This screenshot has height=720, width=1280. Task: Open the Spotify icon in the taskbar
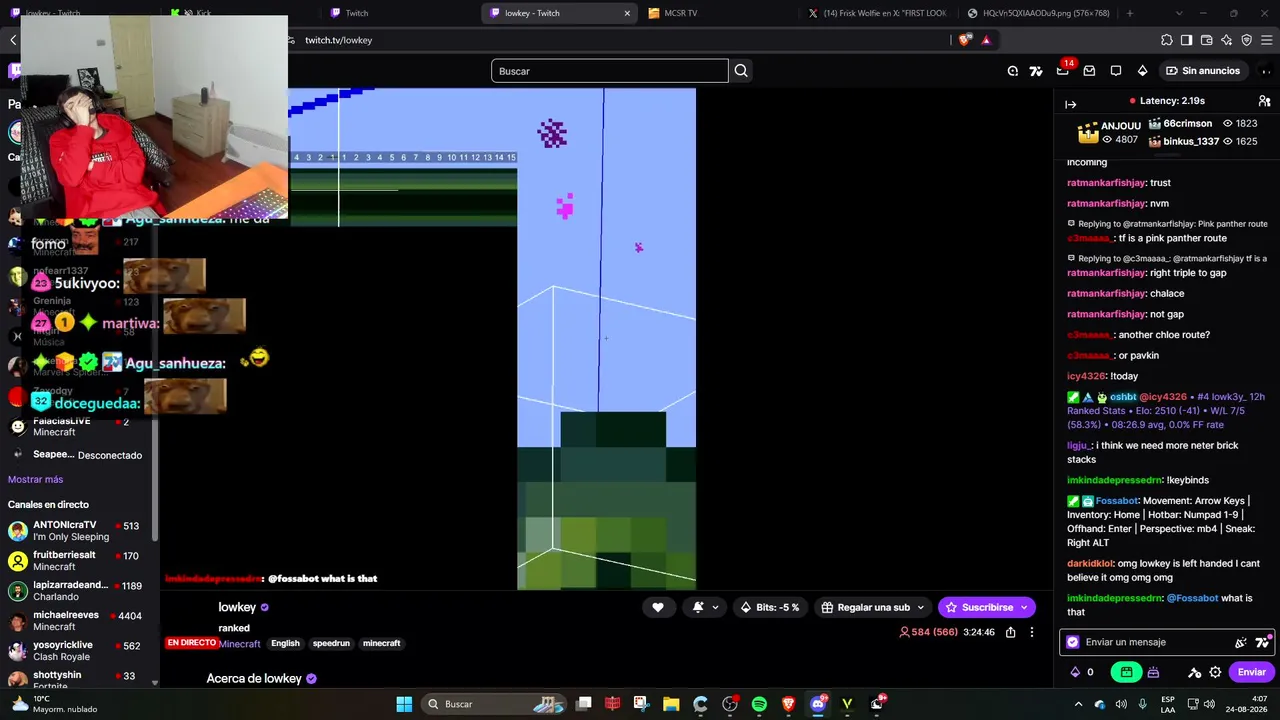coord(759,704)
